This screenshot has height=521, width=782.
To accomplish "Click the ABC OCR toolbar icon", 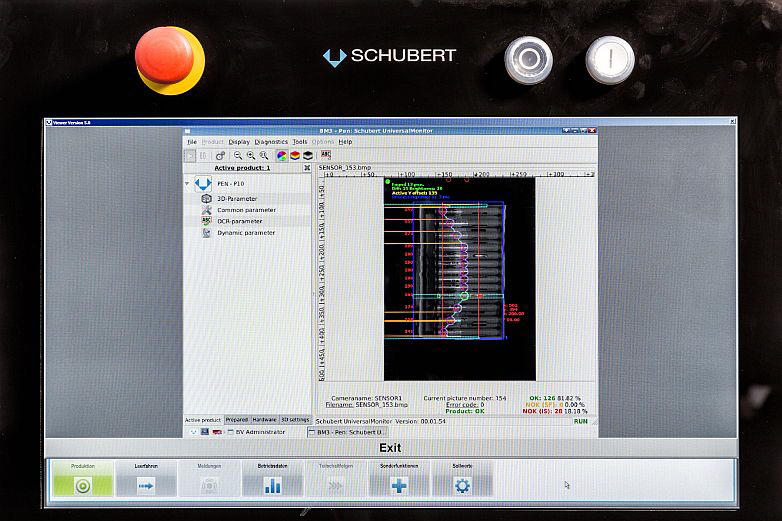I will point(326,155).
